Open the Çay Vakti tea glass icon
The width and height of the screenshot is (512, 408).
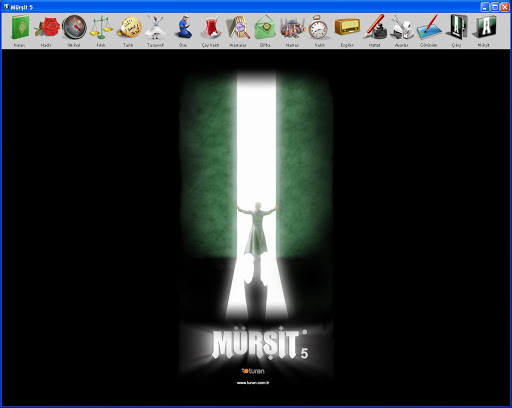pos(211,27)
